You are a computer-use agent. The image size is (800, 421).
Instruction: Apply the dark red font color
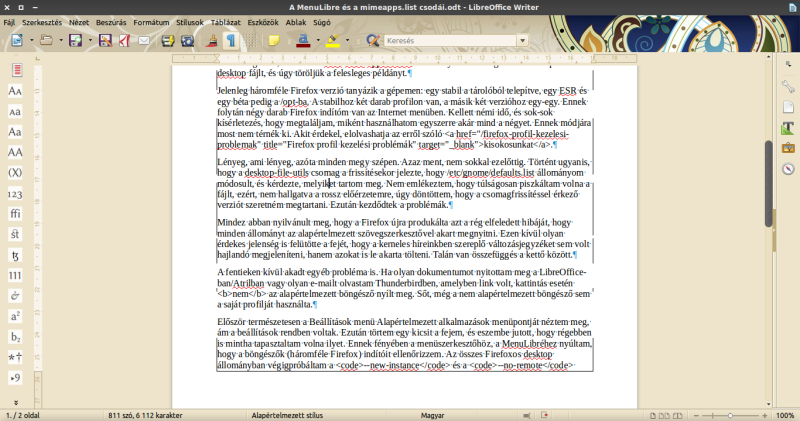303,40
